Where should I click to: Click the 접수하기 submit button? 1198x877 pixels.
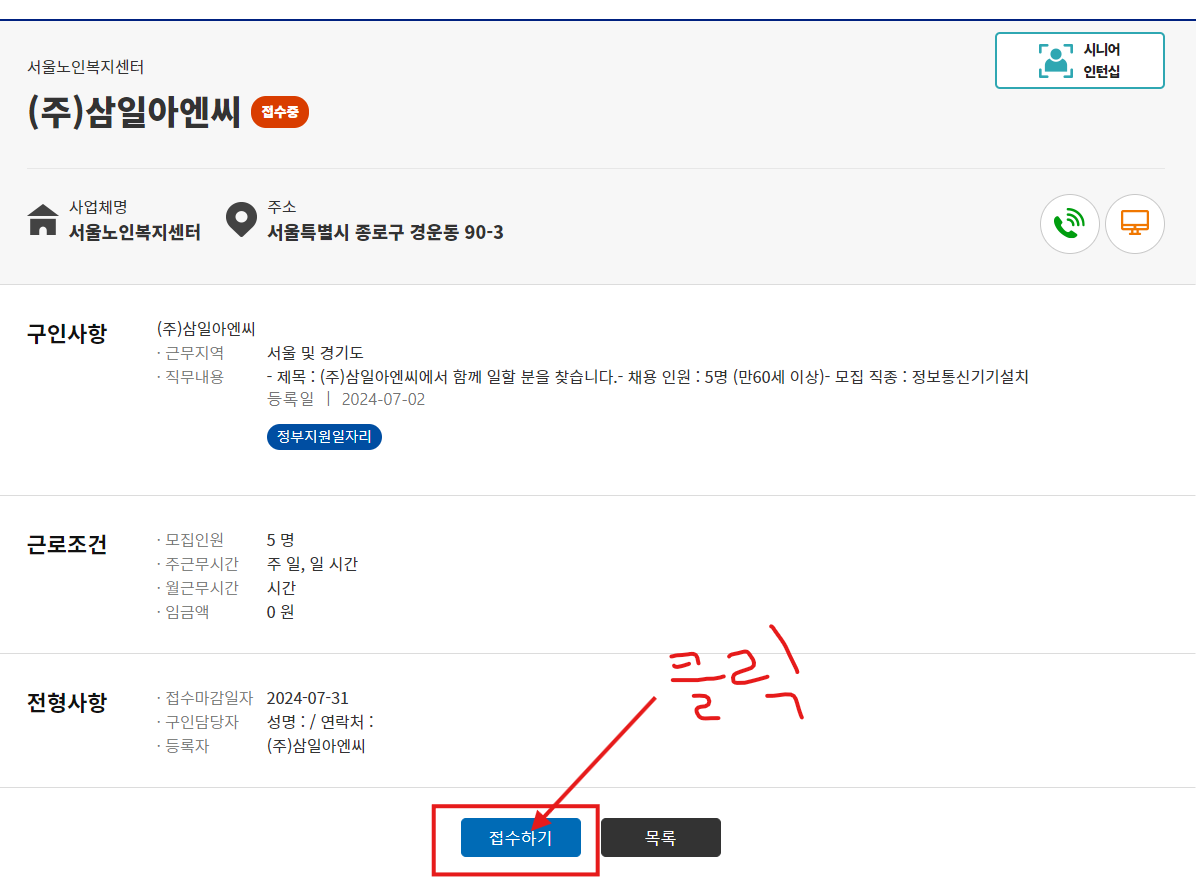520,837
